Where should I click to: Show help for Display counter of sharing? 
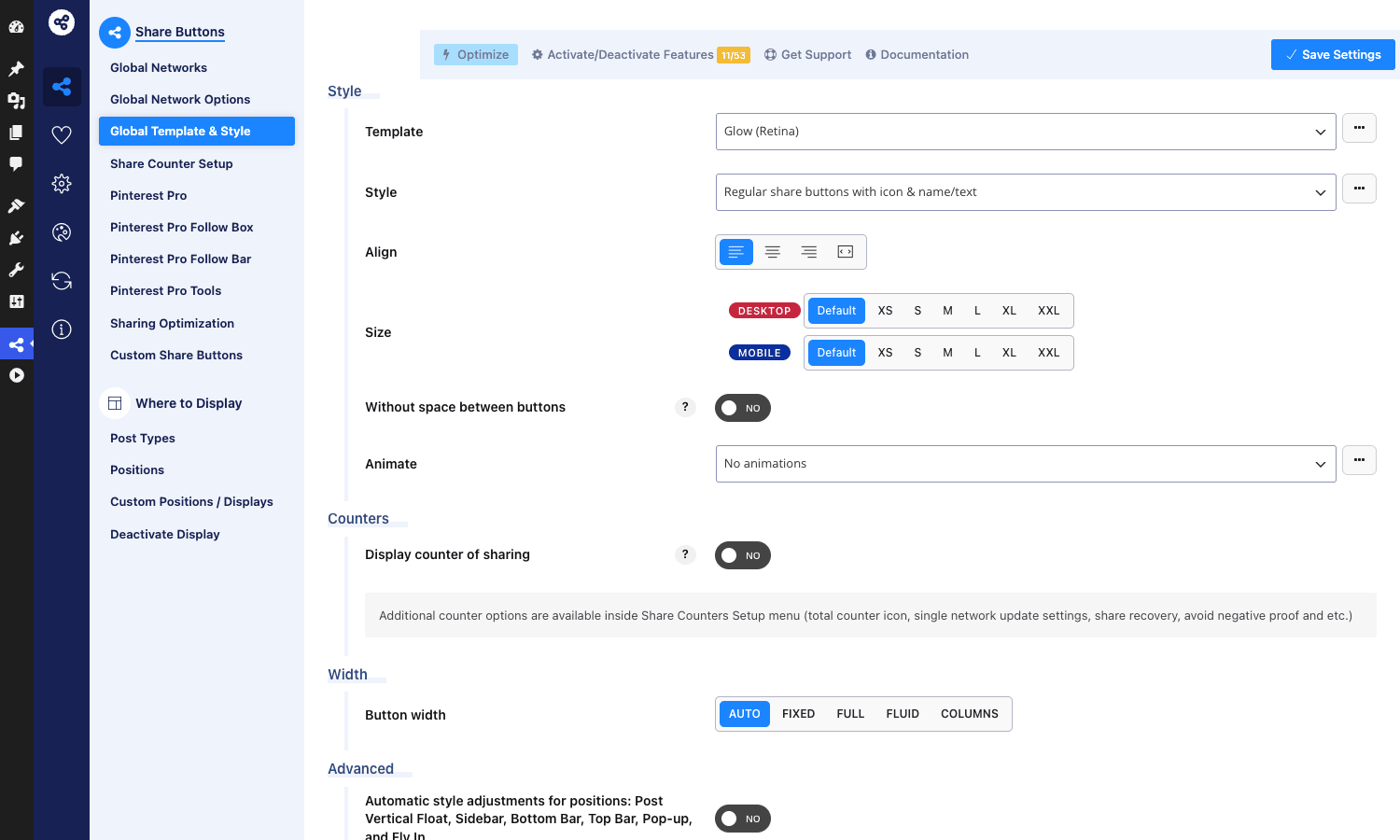tap(685, 554)
